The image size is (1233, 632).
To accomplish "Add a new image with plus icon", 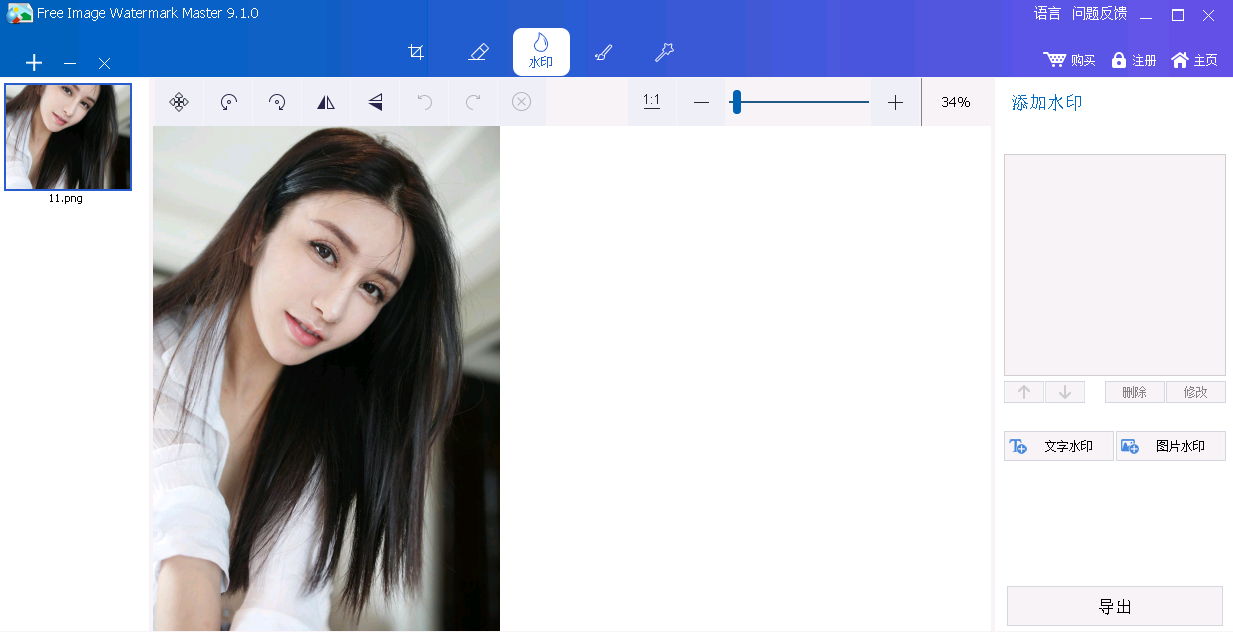I will tap(34, 63).
